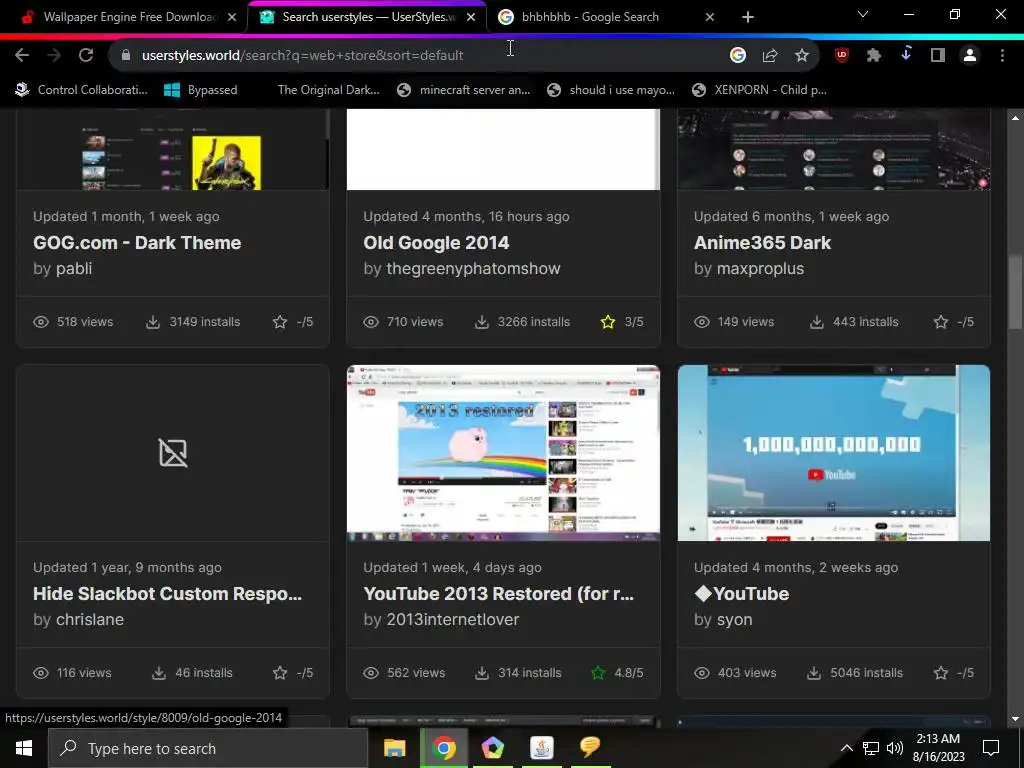Screen dimensions: 1024x768
Task: Open should i use mayo... bookmark
Action: [x=611, y=90]
